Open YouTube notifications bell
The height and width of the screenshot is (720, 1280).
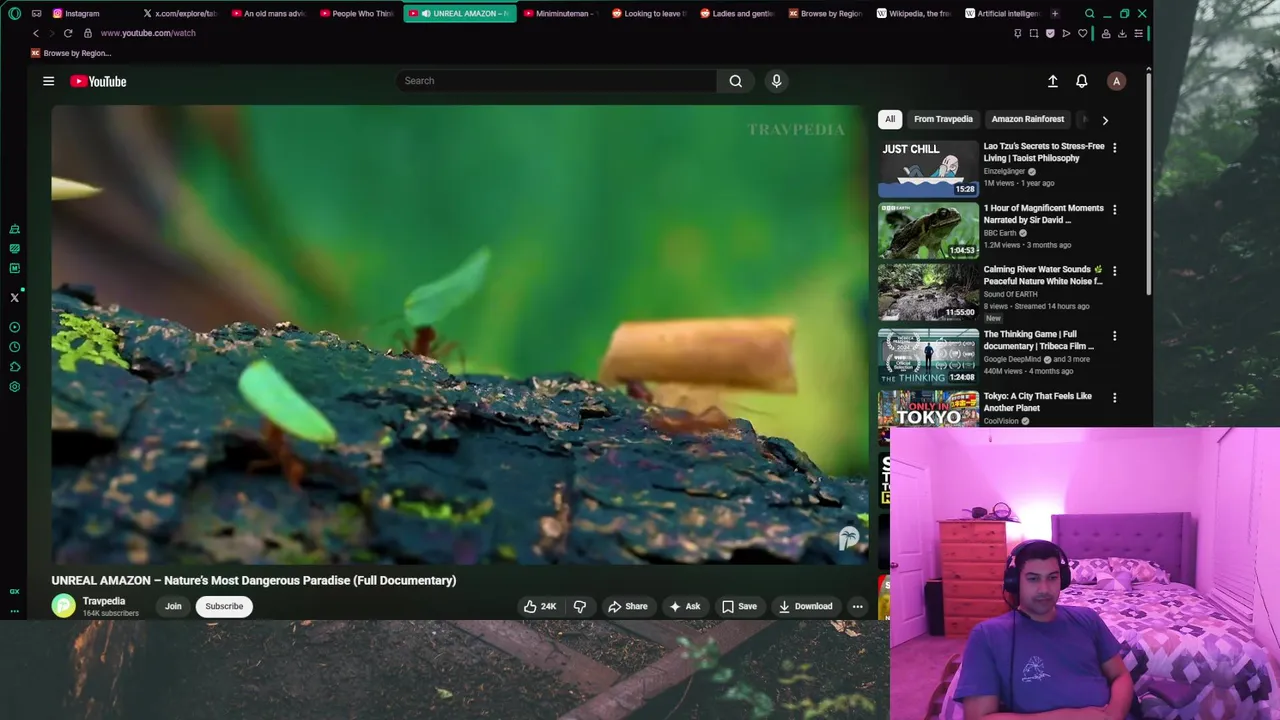click(1081, 81)
